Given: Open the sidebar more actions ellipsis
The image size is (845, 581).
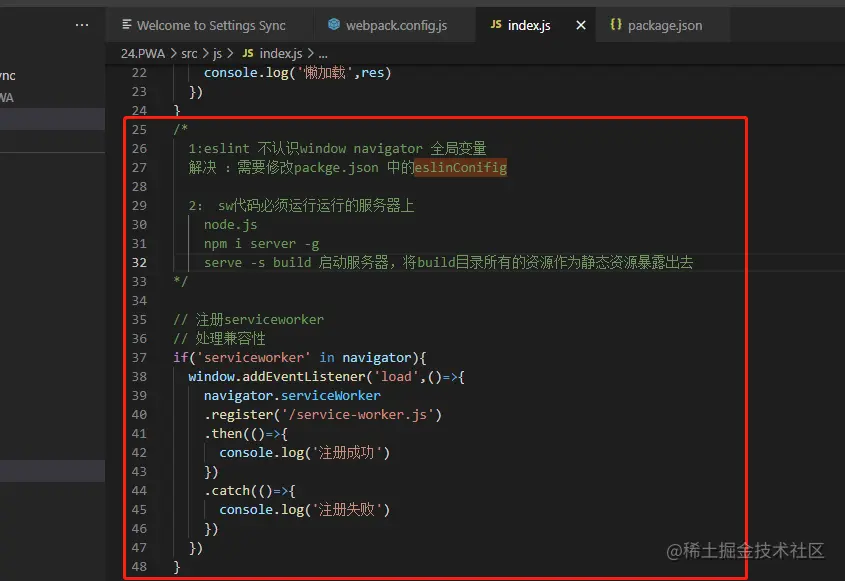Looking at the screenshot, I should click(x=82, y=25).
